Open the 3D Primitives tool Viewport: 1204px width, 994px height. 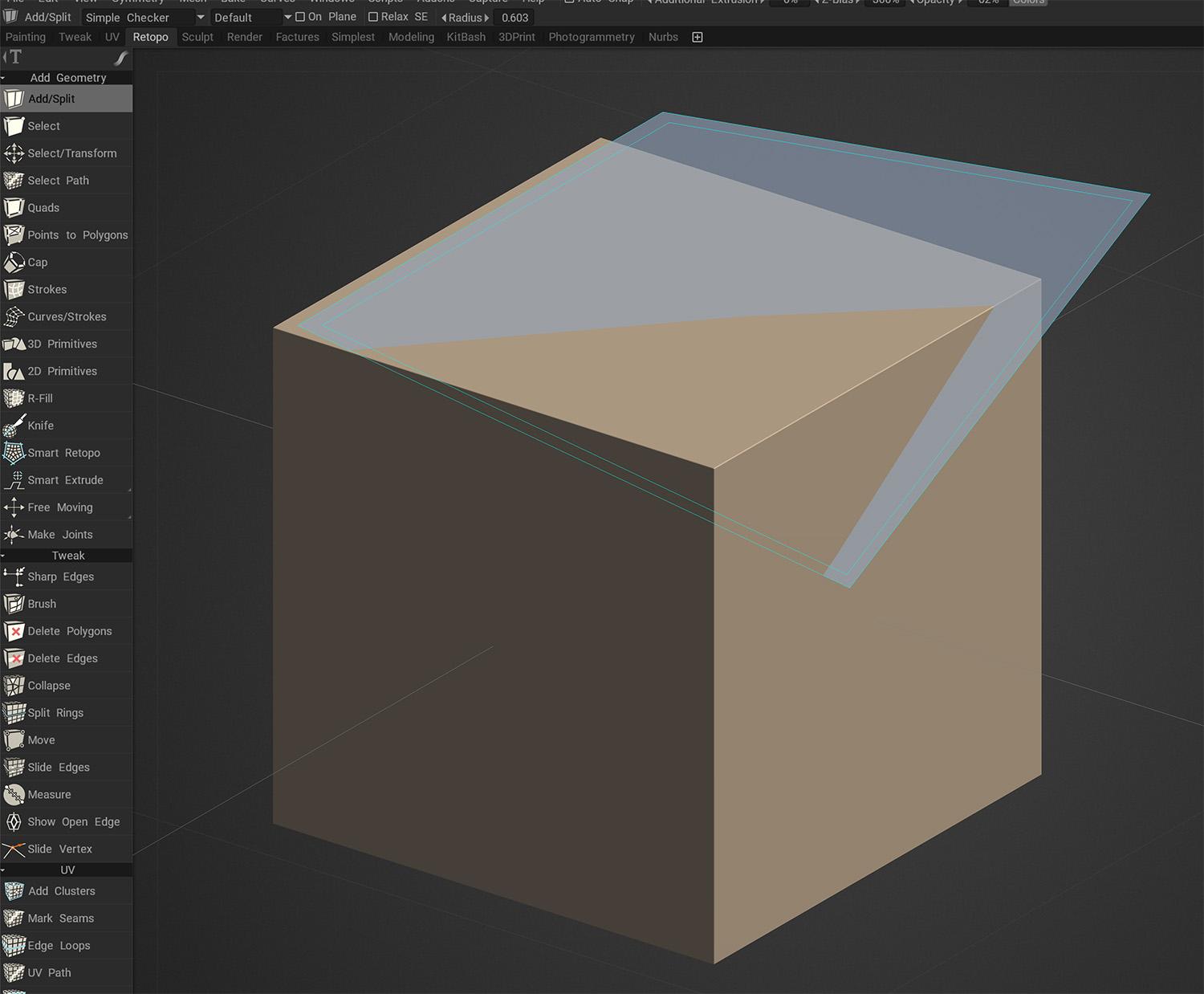62,344
